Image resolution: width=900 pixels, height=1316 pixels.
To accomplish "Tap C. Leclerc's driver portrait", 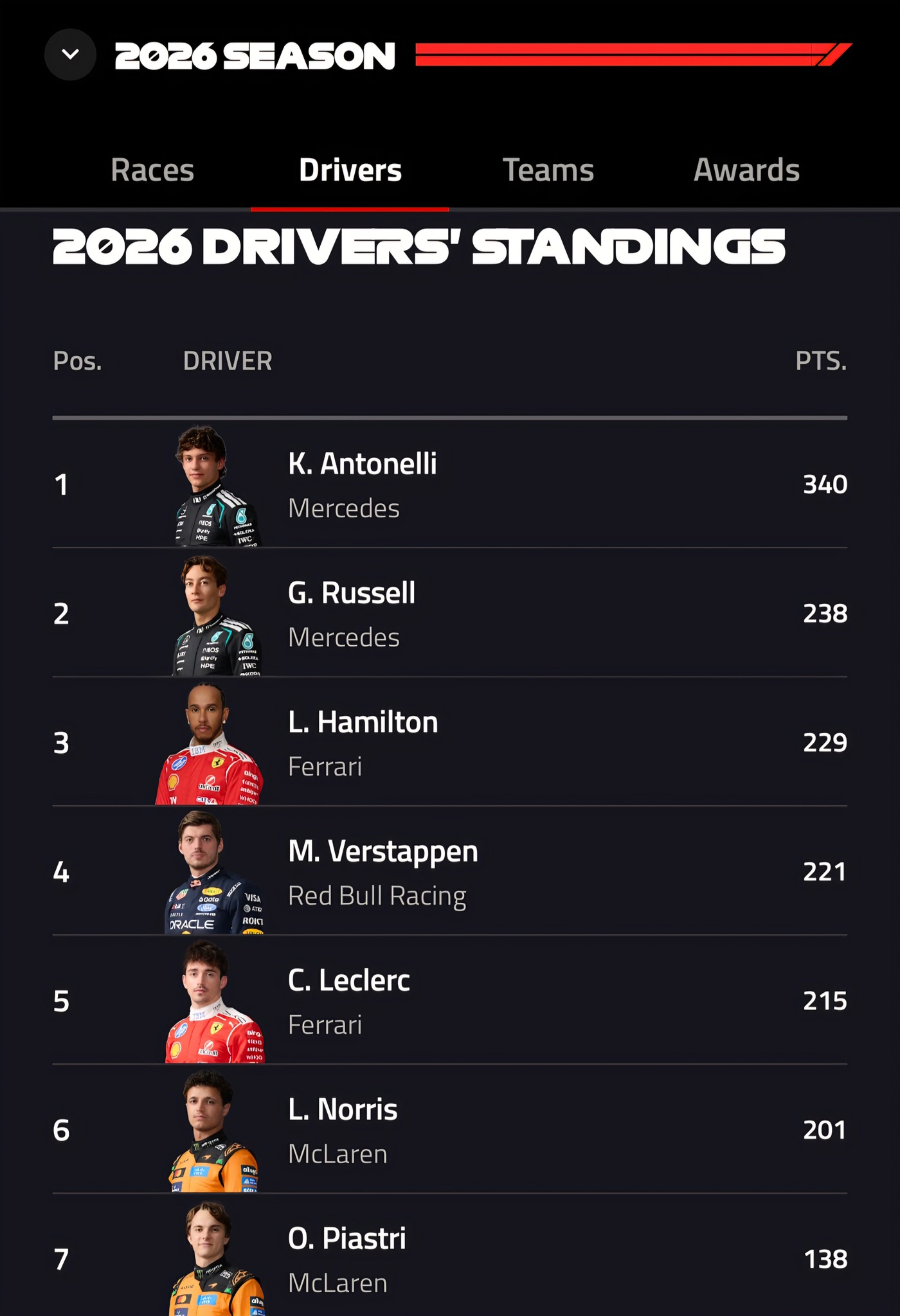I will (215, 1002).
